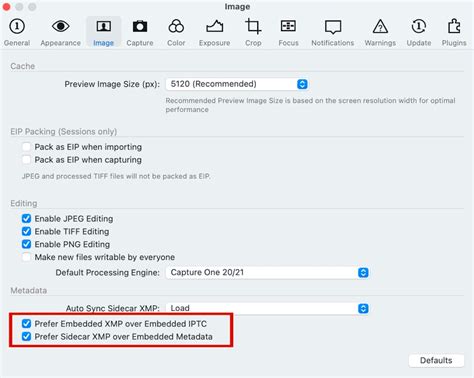The image size is (474, 378).
Task: Click the recommended preview size description text
Action: 310,105
